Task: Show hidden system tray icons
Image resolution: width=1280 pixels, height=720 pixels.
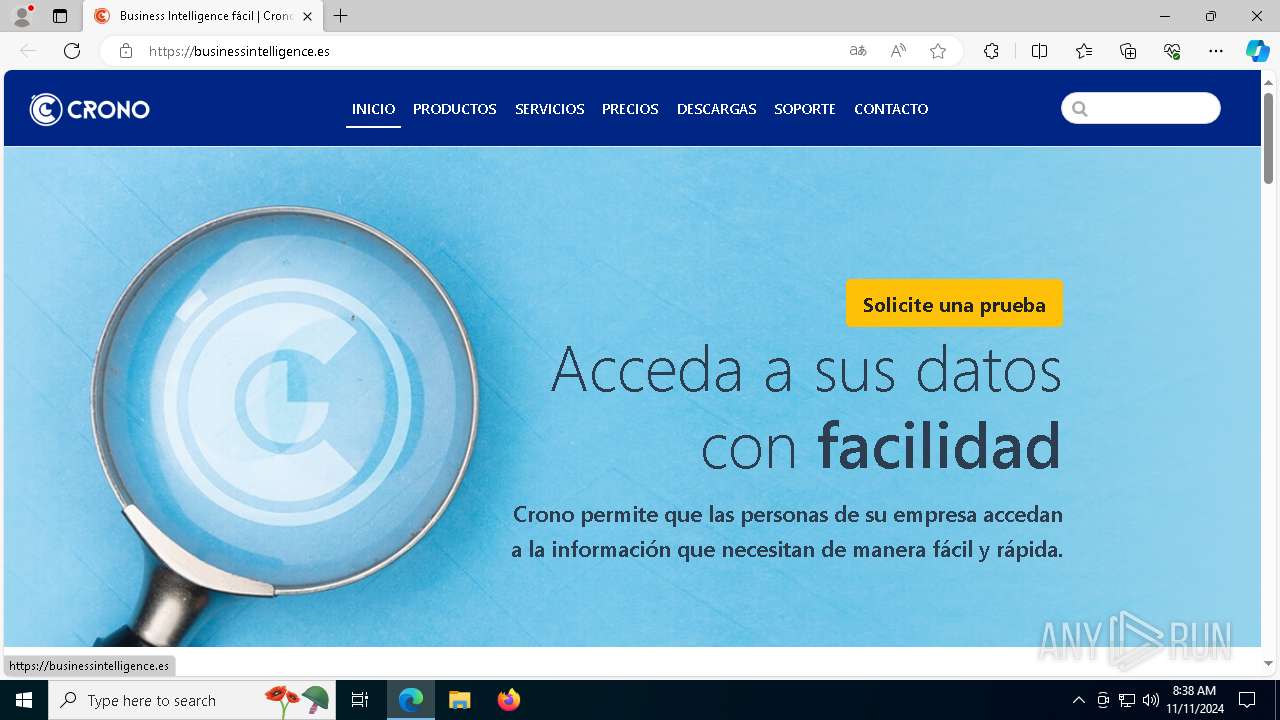Action: click(1078, 700)
